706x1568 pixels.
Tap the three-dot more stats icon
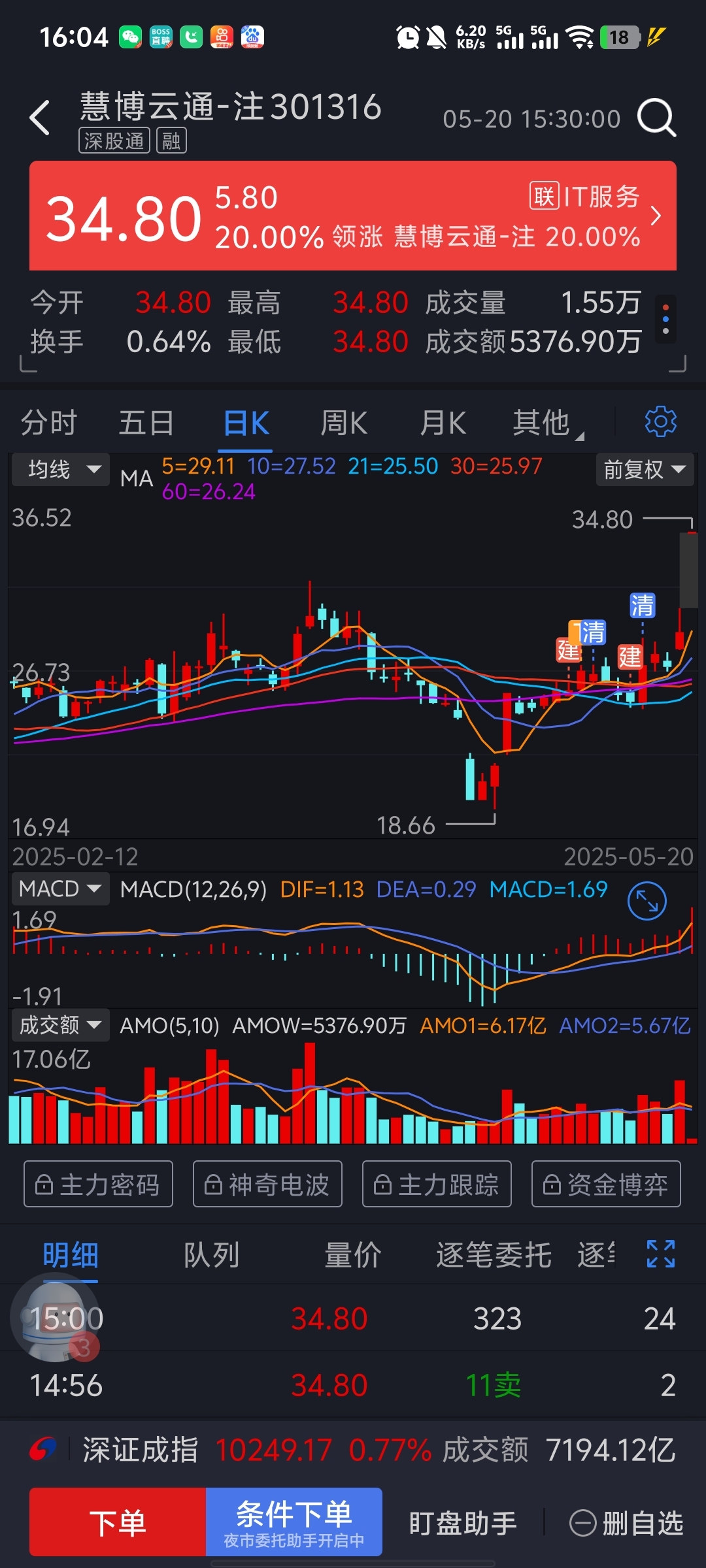(x=665, y=319)
